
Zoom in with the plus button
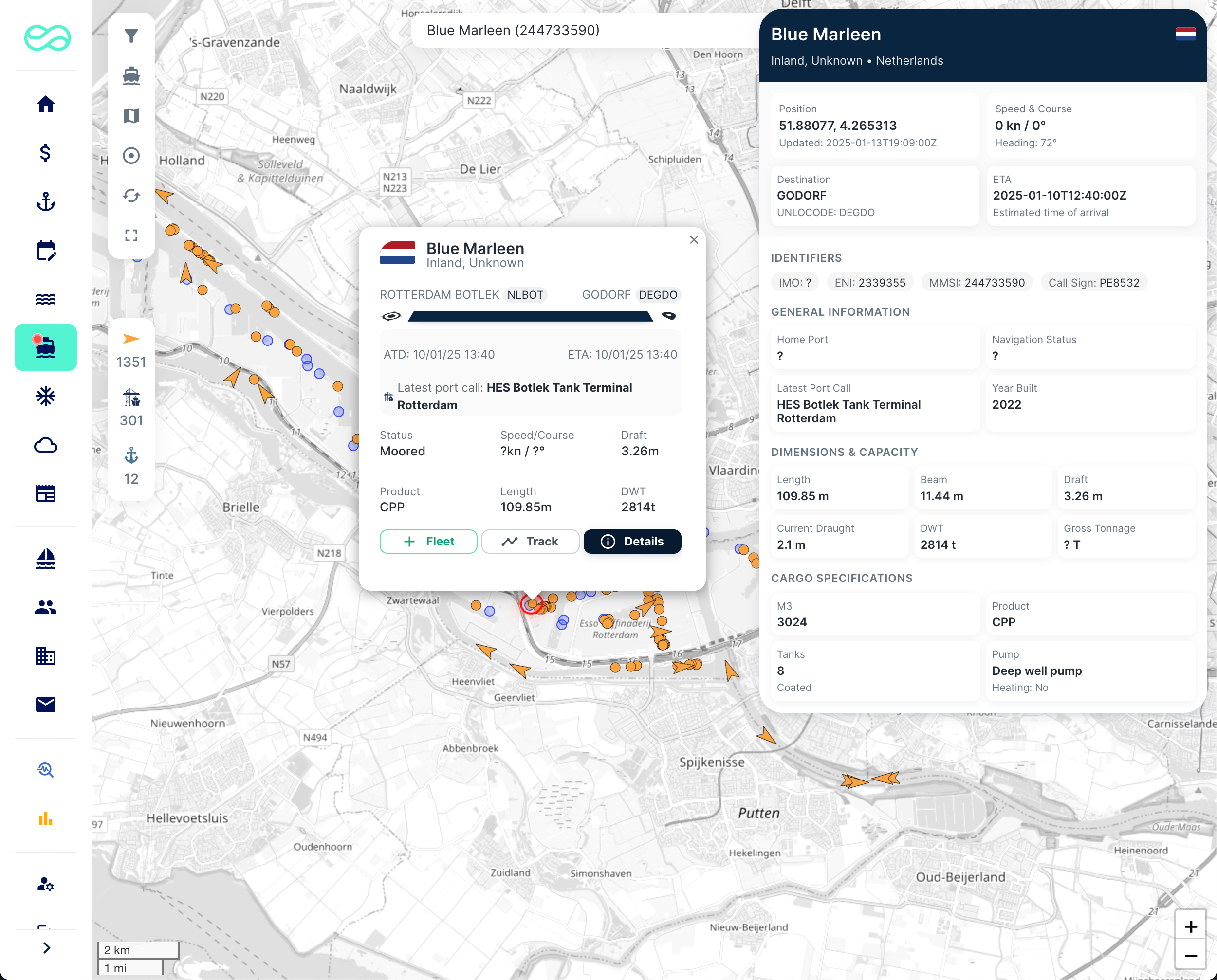pos(1190,926)
